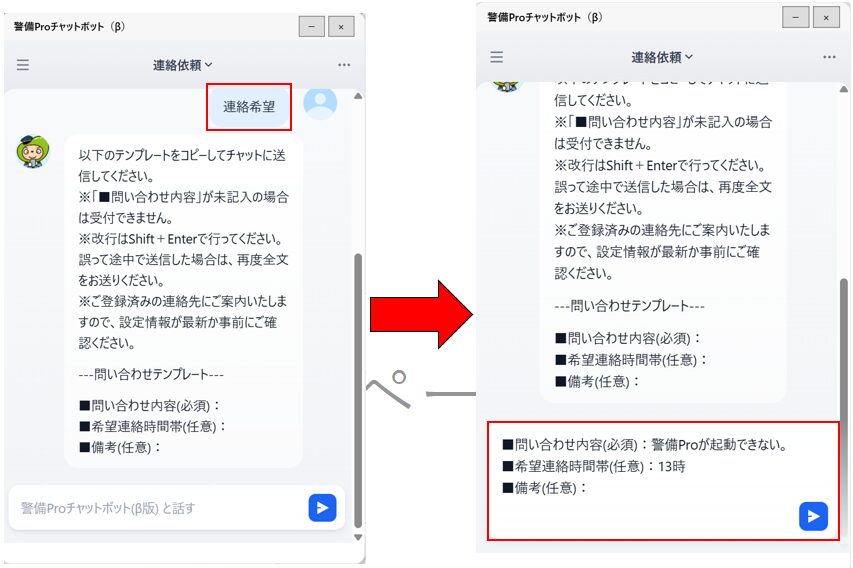Click scroll-up arrow in right chat window
Viewport: 853px width, 568px height.
[844, 89]
